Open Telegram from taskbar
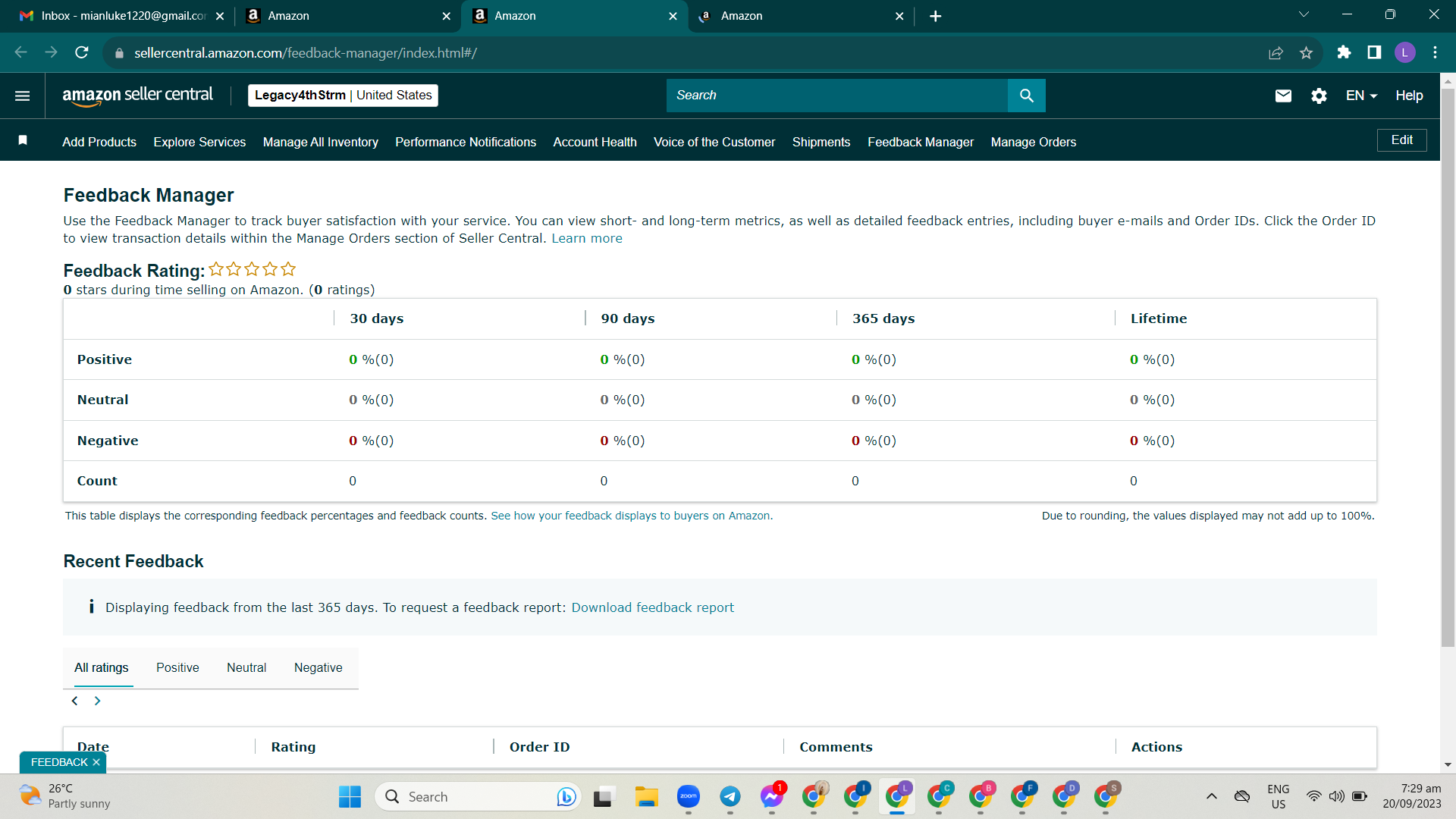Viewport: 1456px width, 819px height. [x=730, y=796]
